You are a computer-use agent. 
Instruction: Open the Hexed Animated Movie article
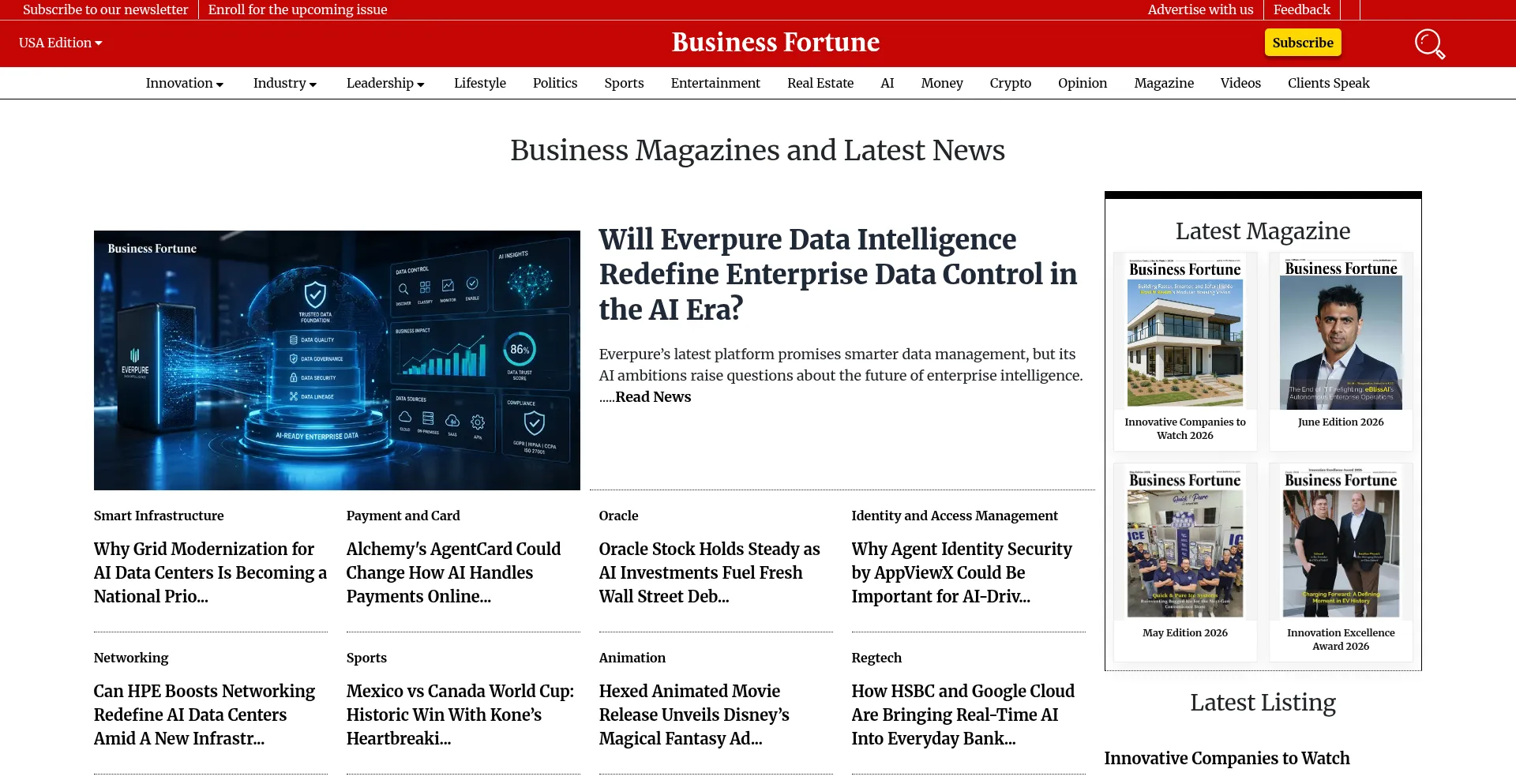click(694, 715)
